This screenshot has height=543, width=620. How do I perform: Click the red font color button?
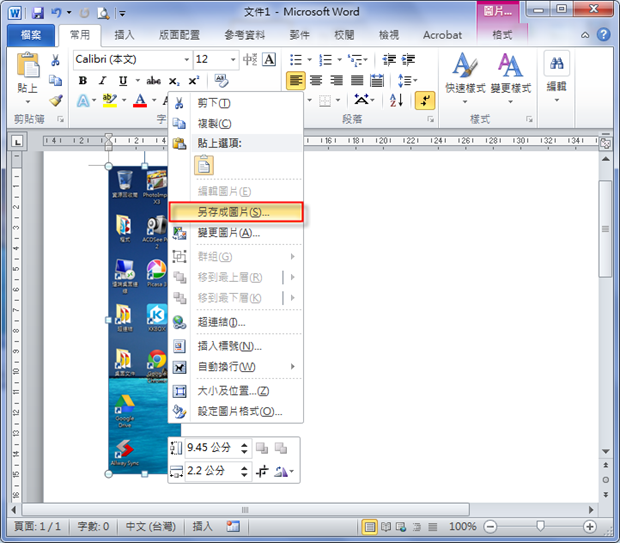pyautogui.click(x=140, y=100)
